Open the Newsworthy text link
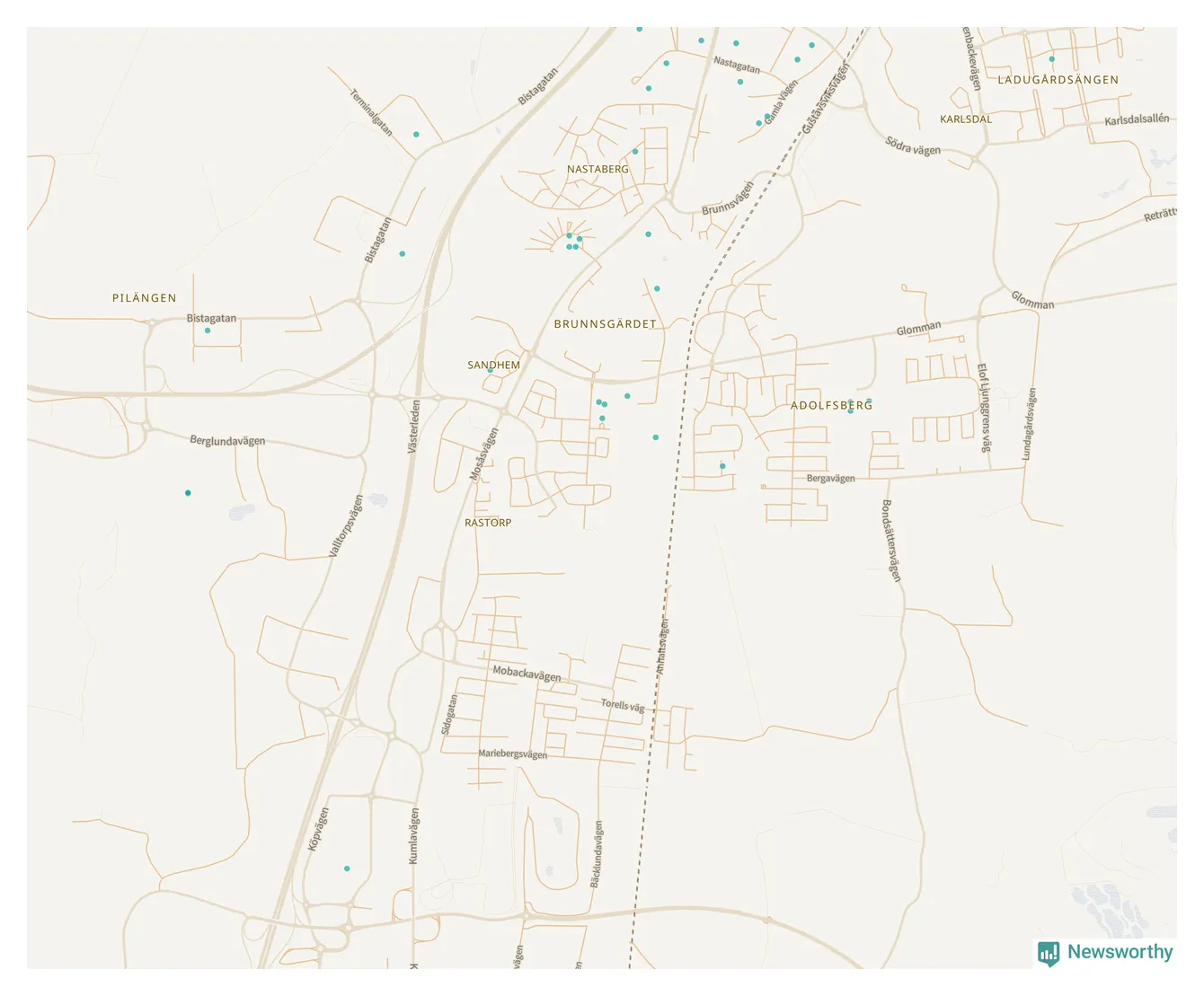Viewport: 1204px width, 996px height. tap(1120, 952)
